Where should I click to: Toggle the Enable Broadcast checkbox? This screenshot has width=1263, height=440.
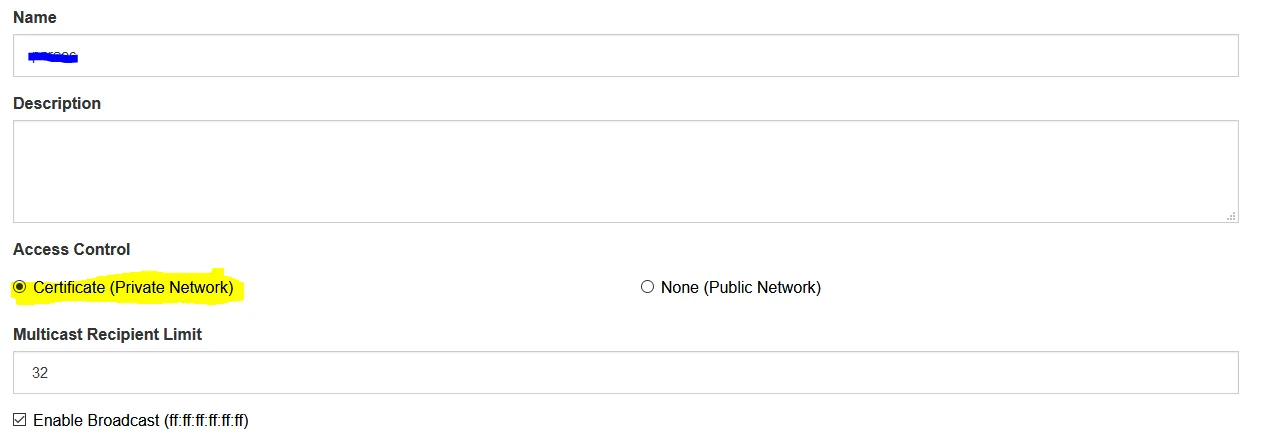click(x=20, y=420)
